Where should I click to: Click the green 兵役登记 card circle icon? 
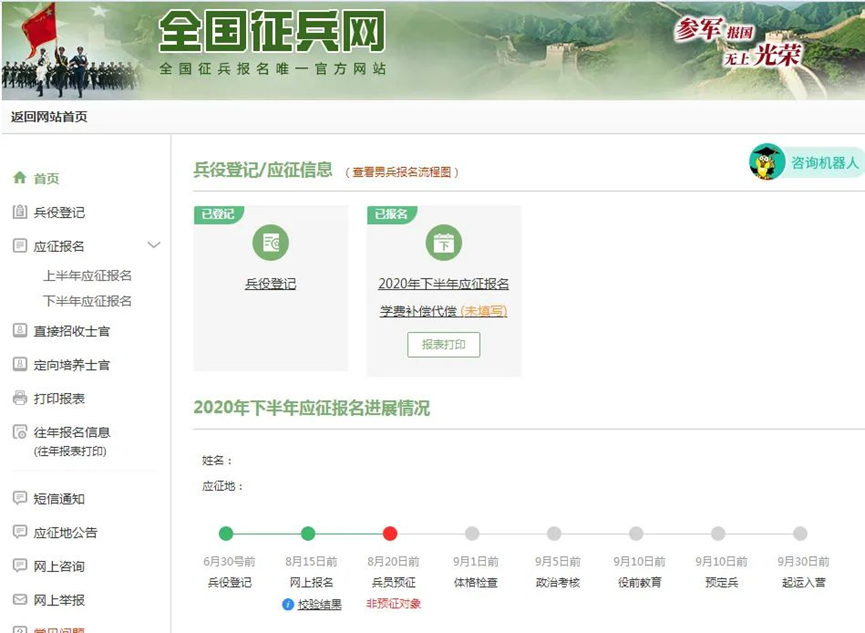(x=270, y=242)
